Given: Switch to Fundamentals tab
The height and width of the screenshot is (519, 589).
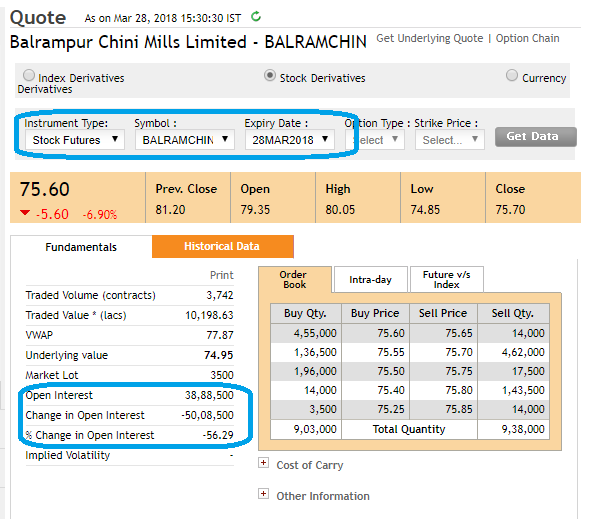Looking at the screenshot, I should (x=81, y=247).
